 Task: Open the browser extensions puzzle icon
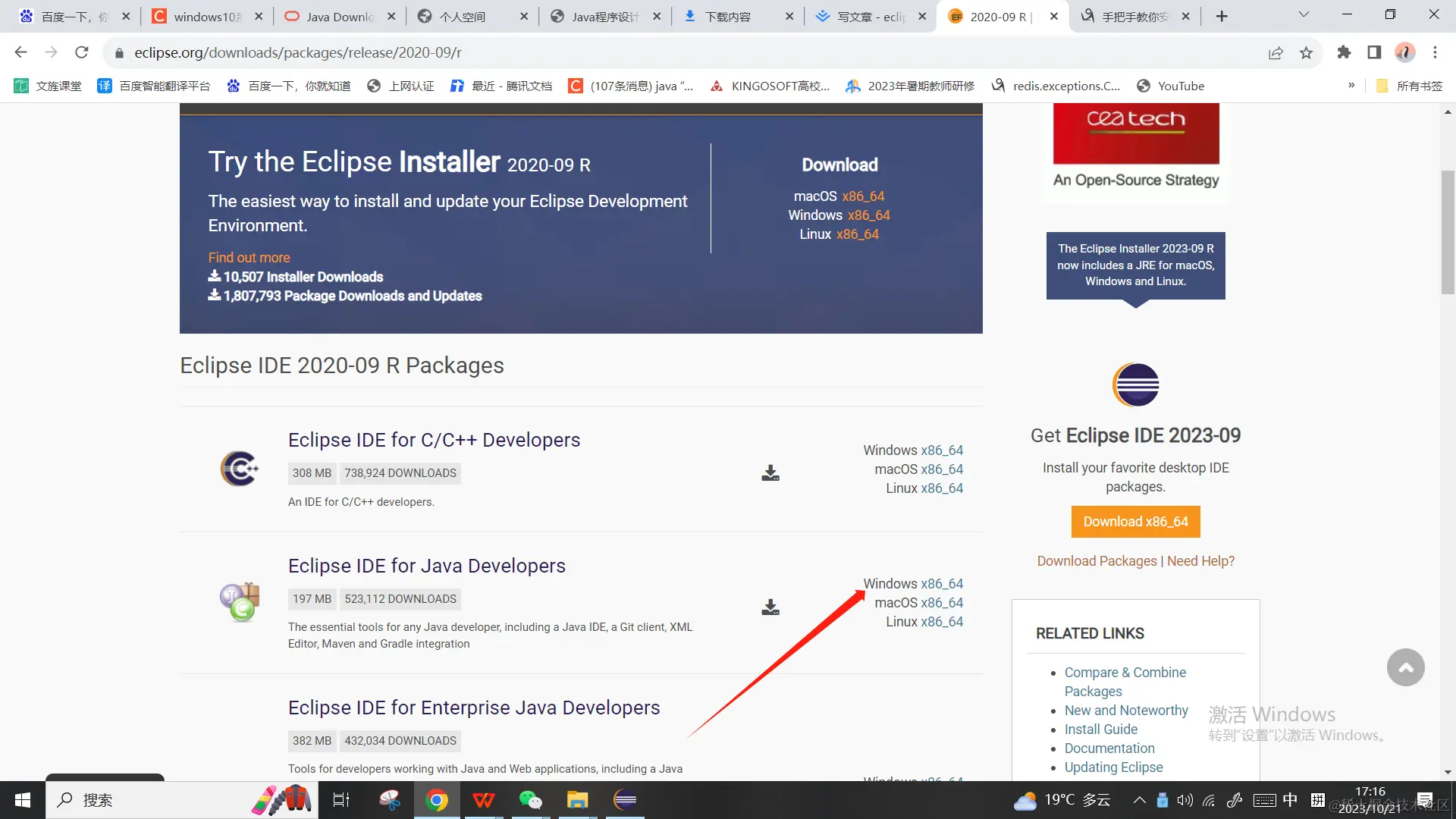[1344, 52]
